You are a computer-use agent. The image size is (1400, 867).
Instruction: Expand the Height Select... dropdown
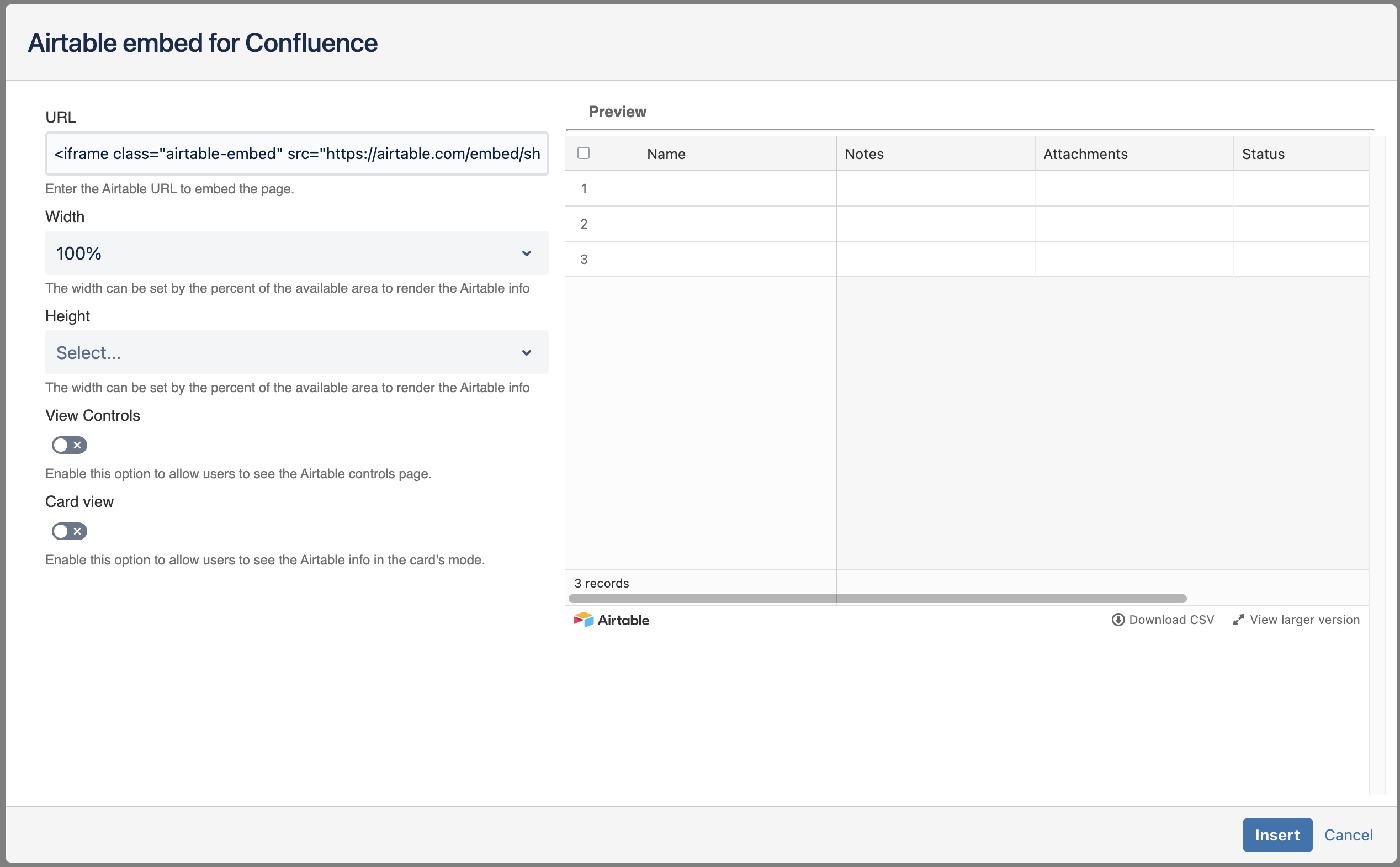pyautogui.click(x=297, y=352)
